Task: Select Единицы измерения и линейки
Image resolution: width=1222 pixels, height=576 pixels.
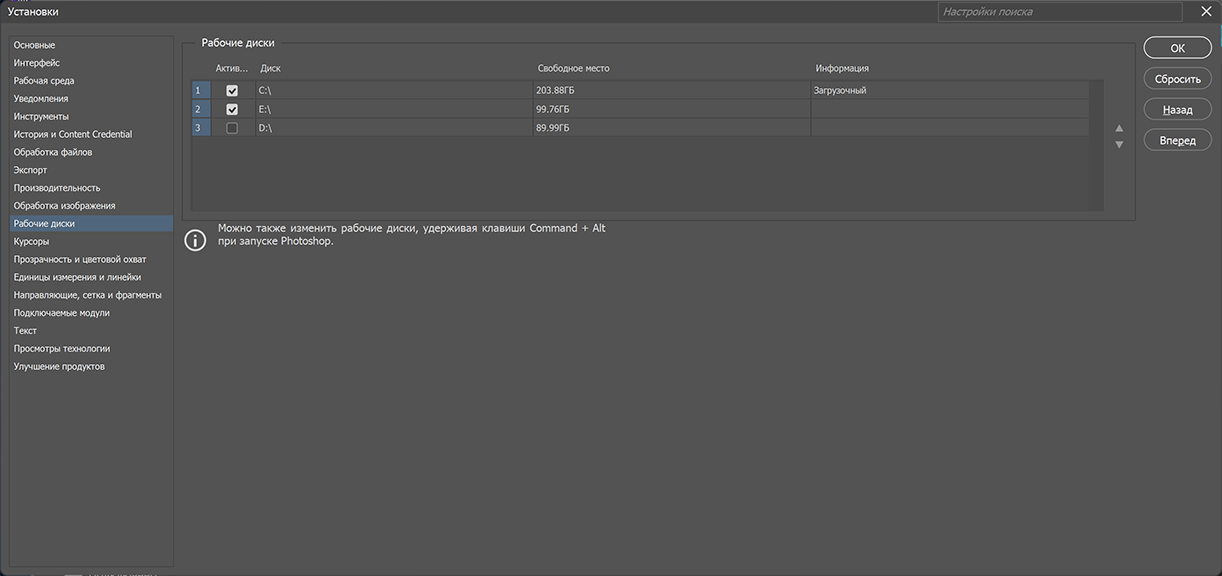Action: pyautogui.click(x=77, y=277)
